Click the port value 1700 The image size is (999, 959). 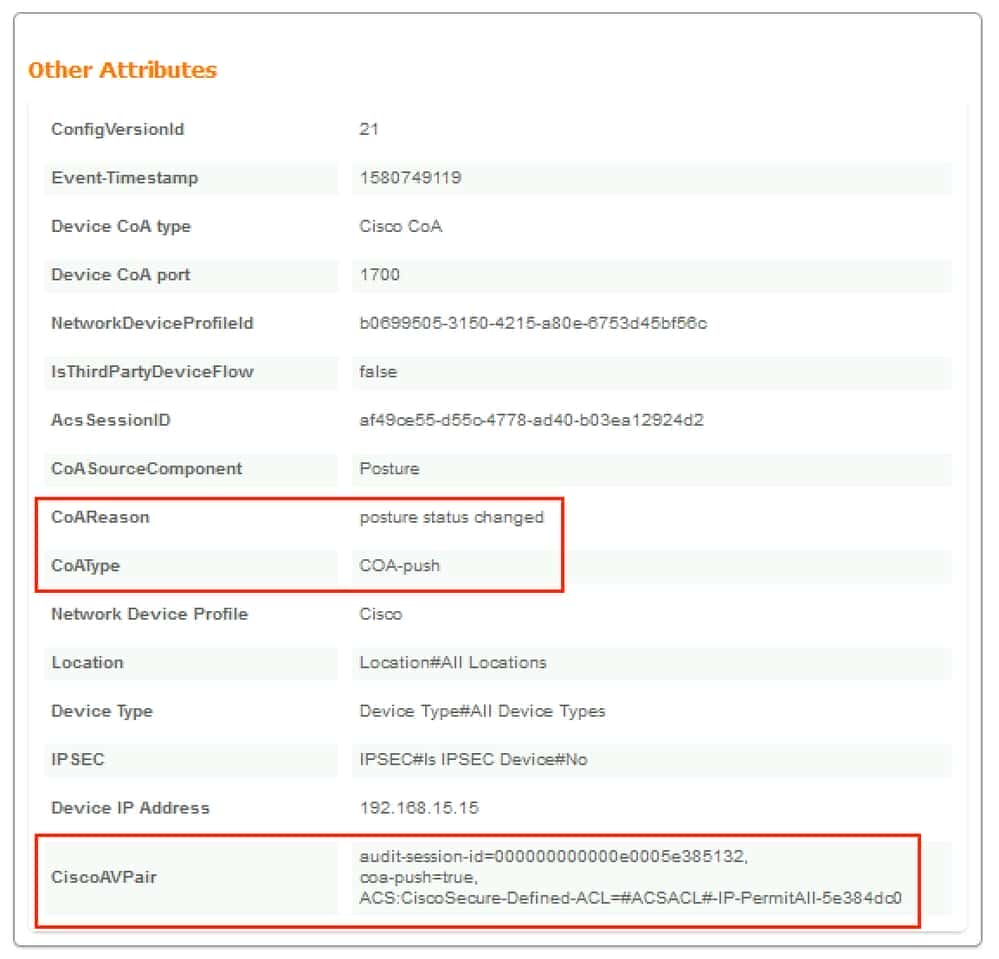[380, 275]
